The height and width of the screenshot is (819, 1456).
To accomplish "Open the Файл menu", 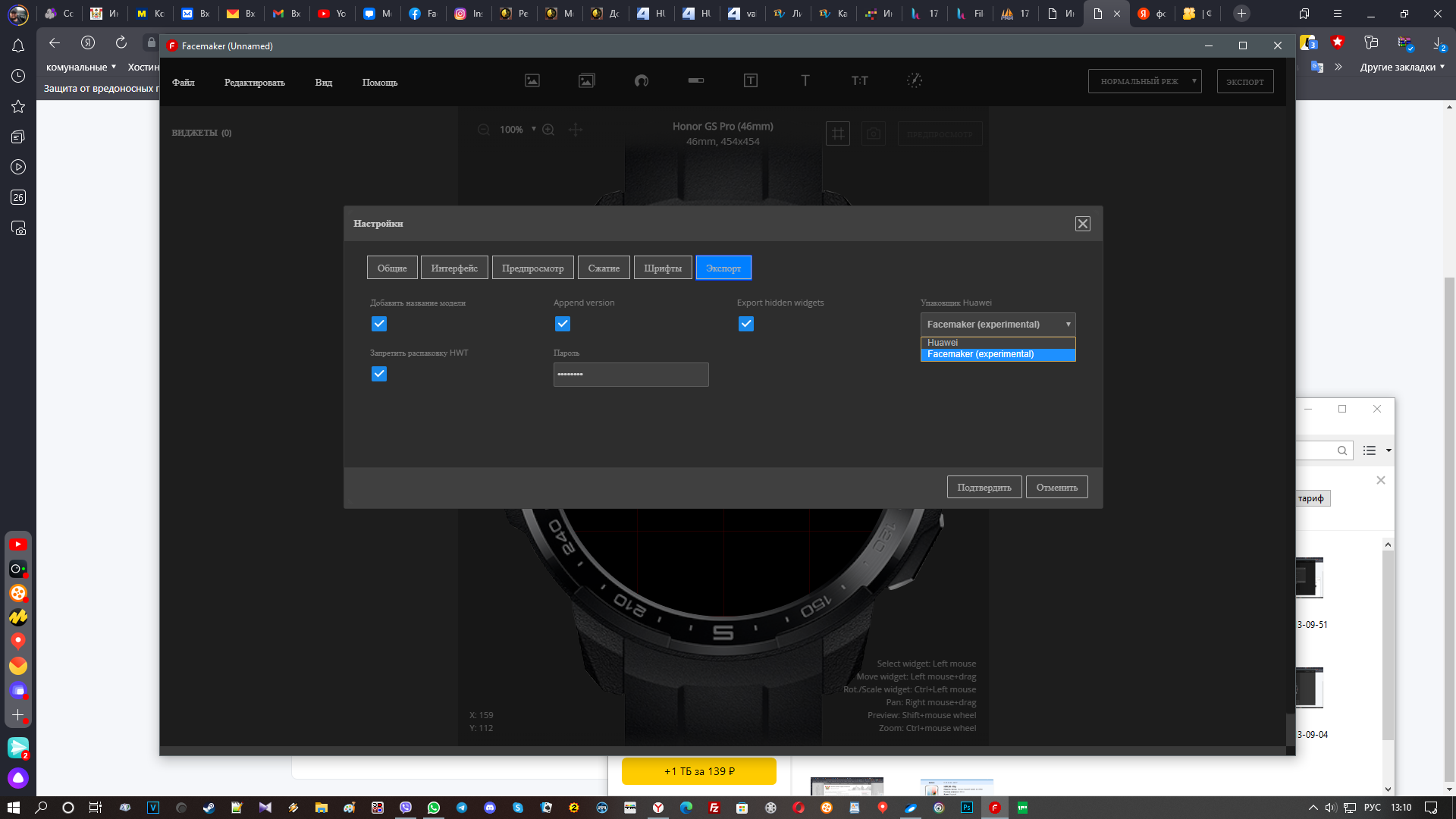I will (x=184, y=82).
